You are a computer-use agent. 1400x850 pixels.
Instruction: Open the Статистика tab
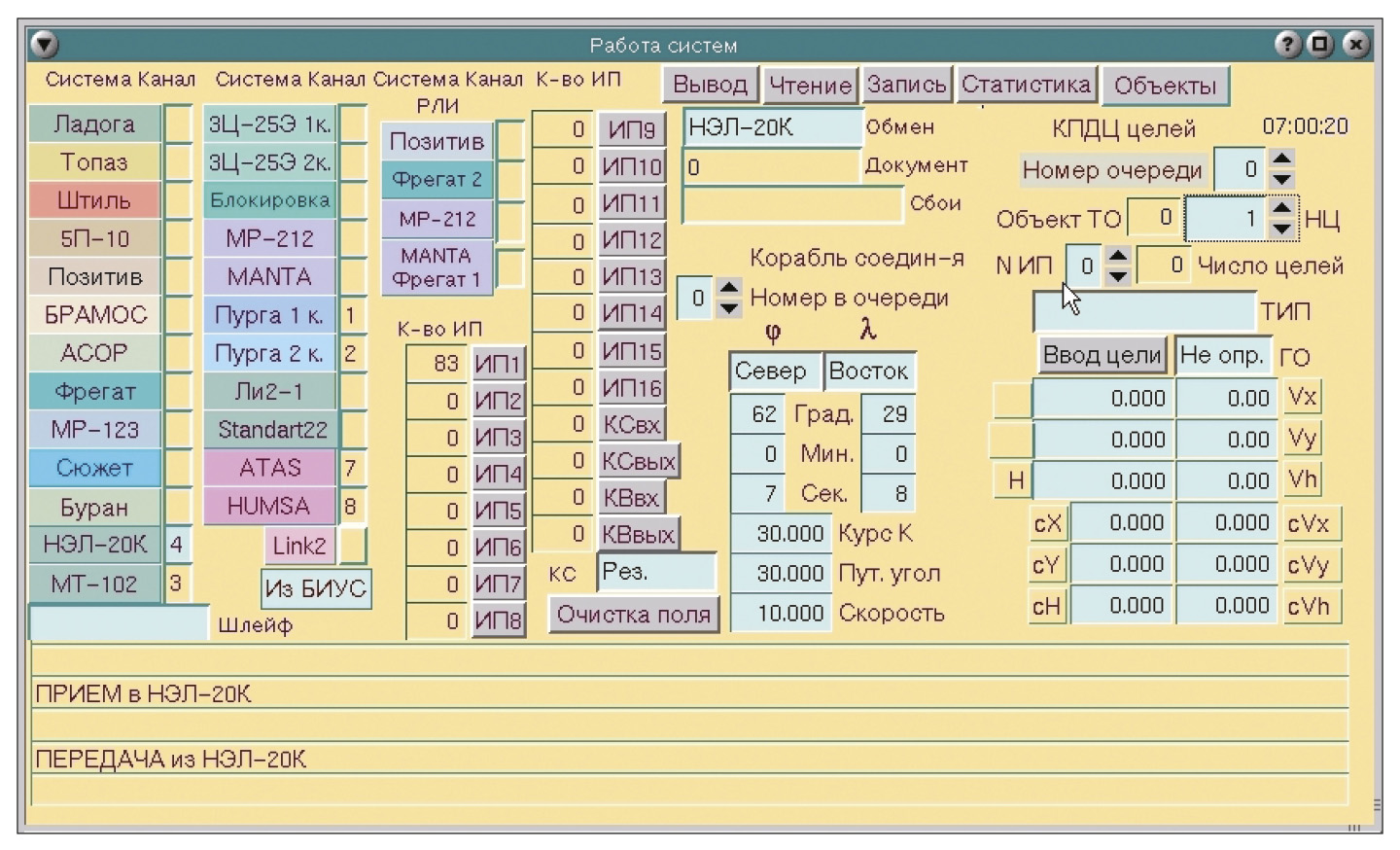1026,85
